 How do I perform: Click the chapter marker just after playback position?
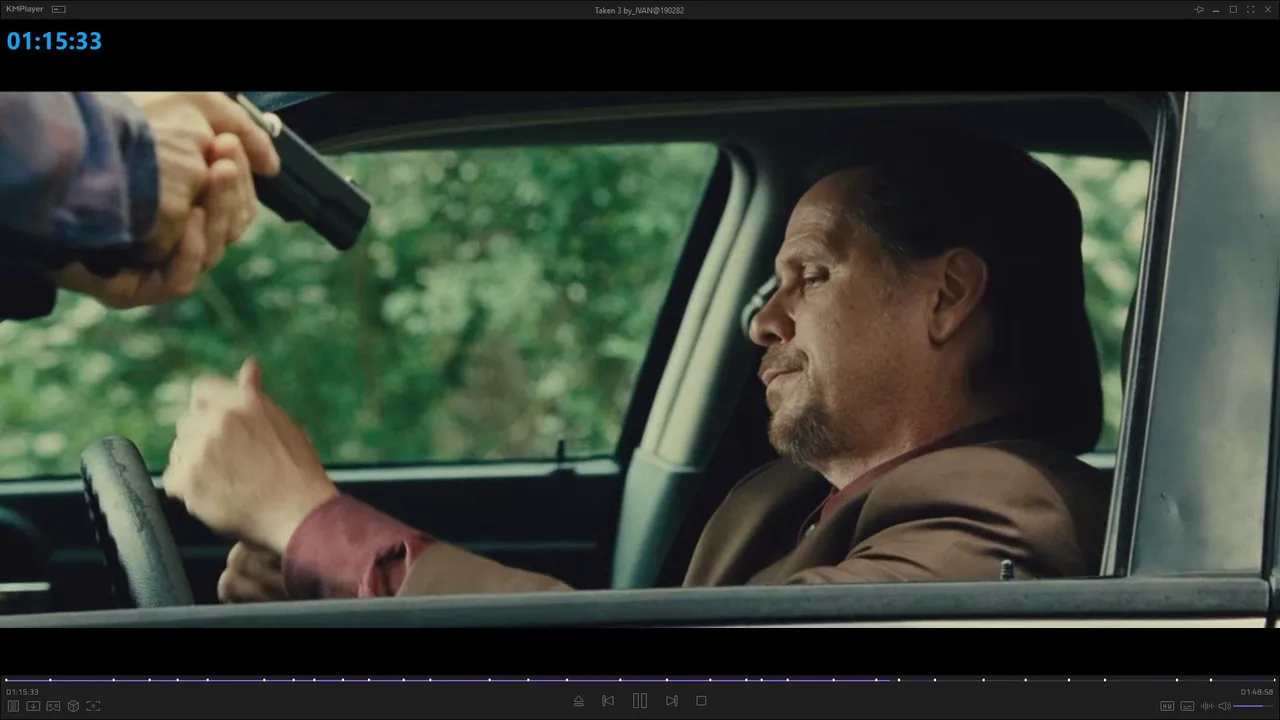898,680
